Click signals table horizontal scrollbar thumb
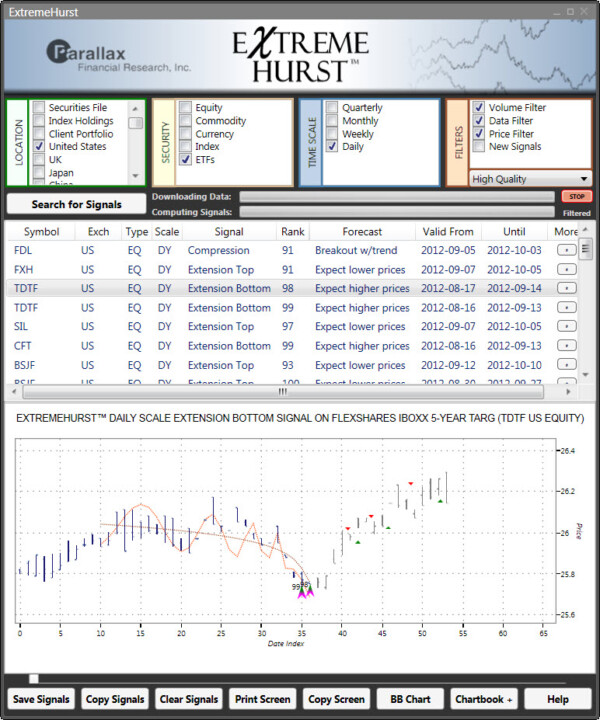Screen dimensions: 600x720 click(283, 392)
